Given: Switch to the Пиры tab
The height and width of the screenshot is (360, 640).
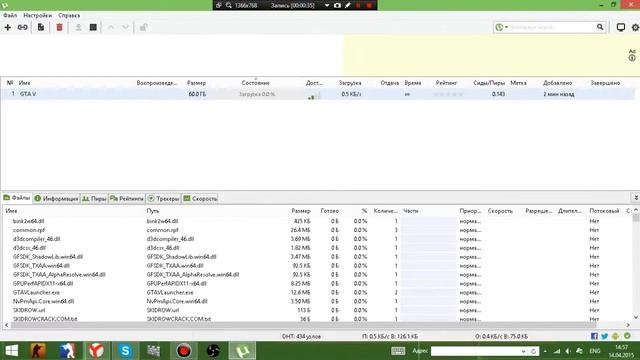Looking at the screenshot, I should (94, 198).
